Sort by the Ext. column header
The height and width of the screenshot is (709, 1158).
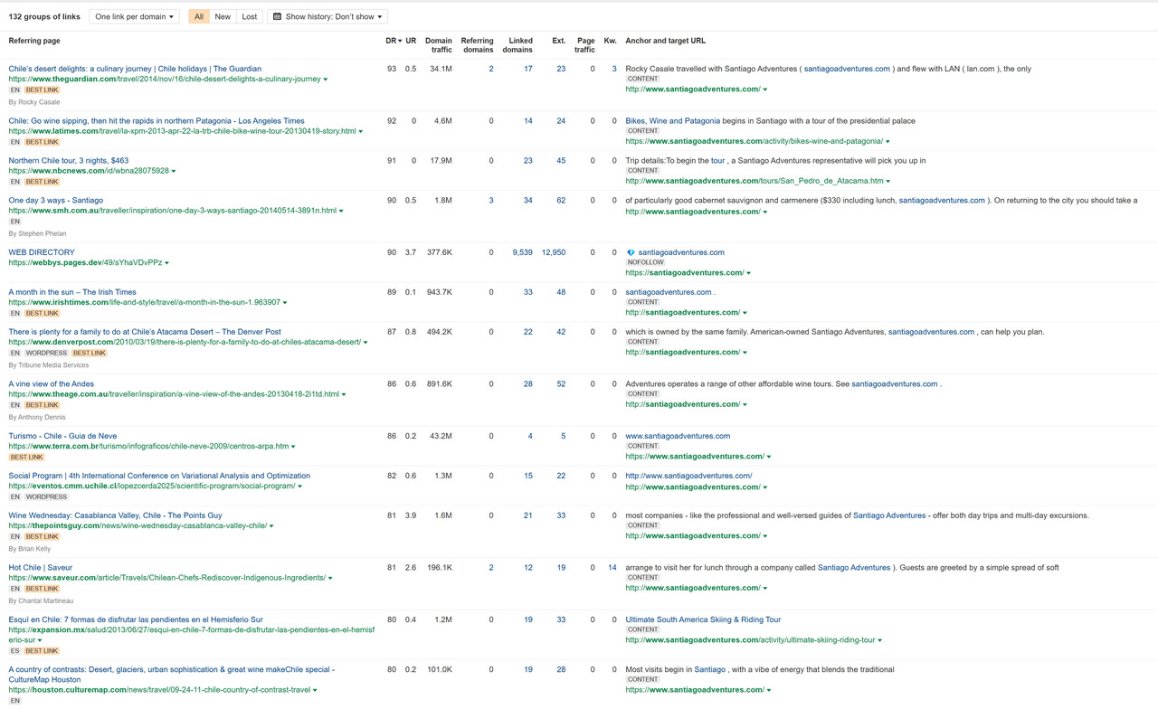pos(558,41)
